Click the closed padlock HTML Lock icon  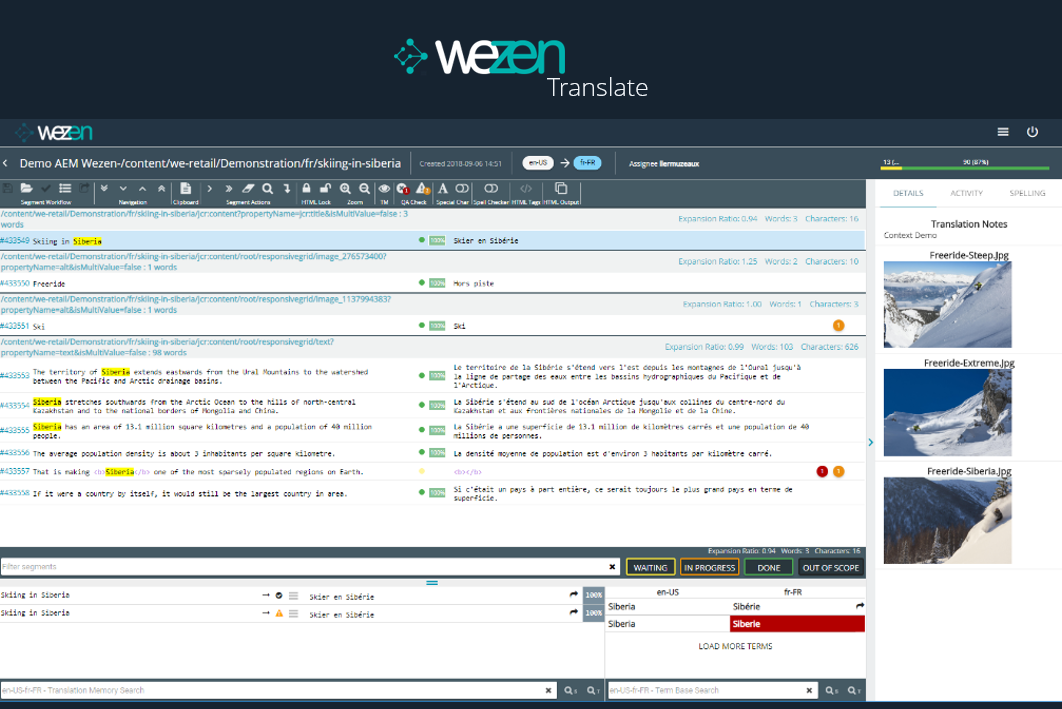pyautogui.click(x=306, y=188)
